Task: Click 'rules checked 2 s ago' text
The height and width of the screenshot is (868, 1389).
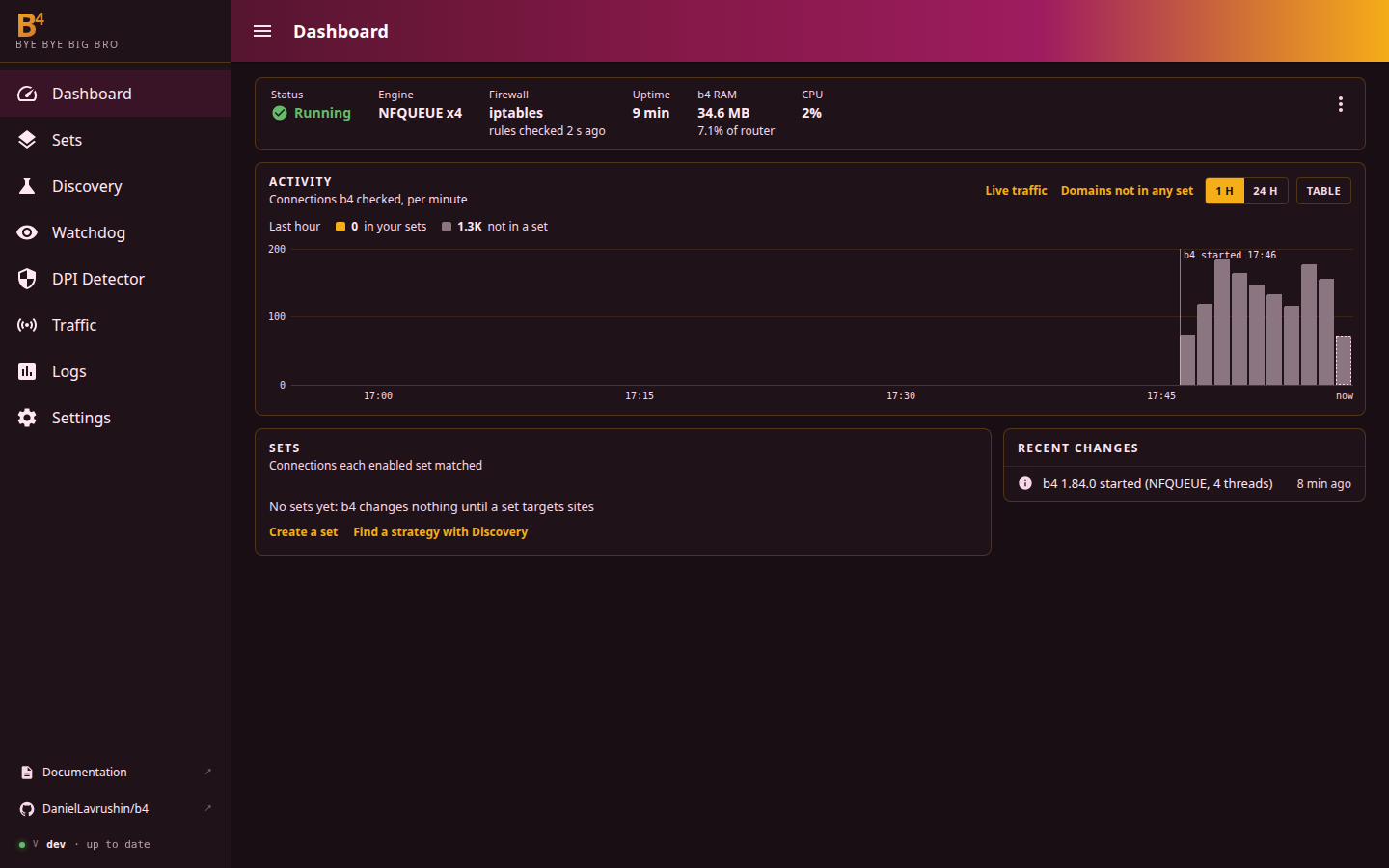Action: (x=547, y=131)
